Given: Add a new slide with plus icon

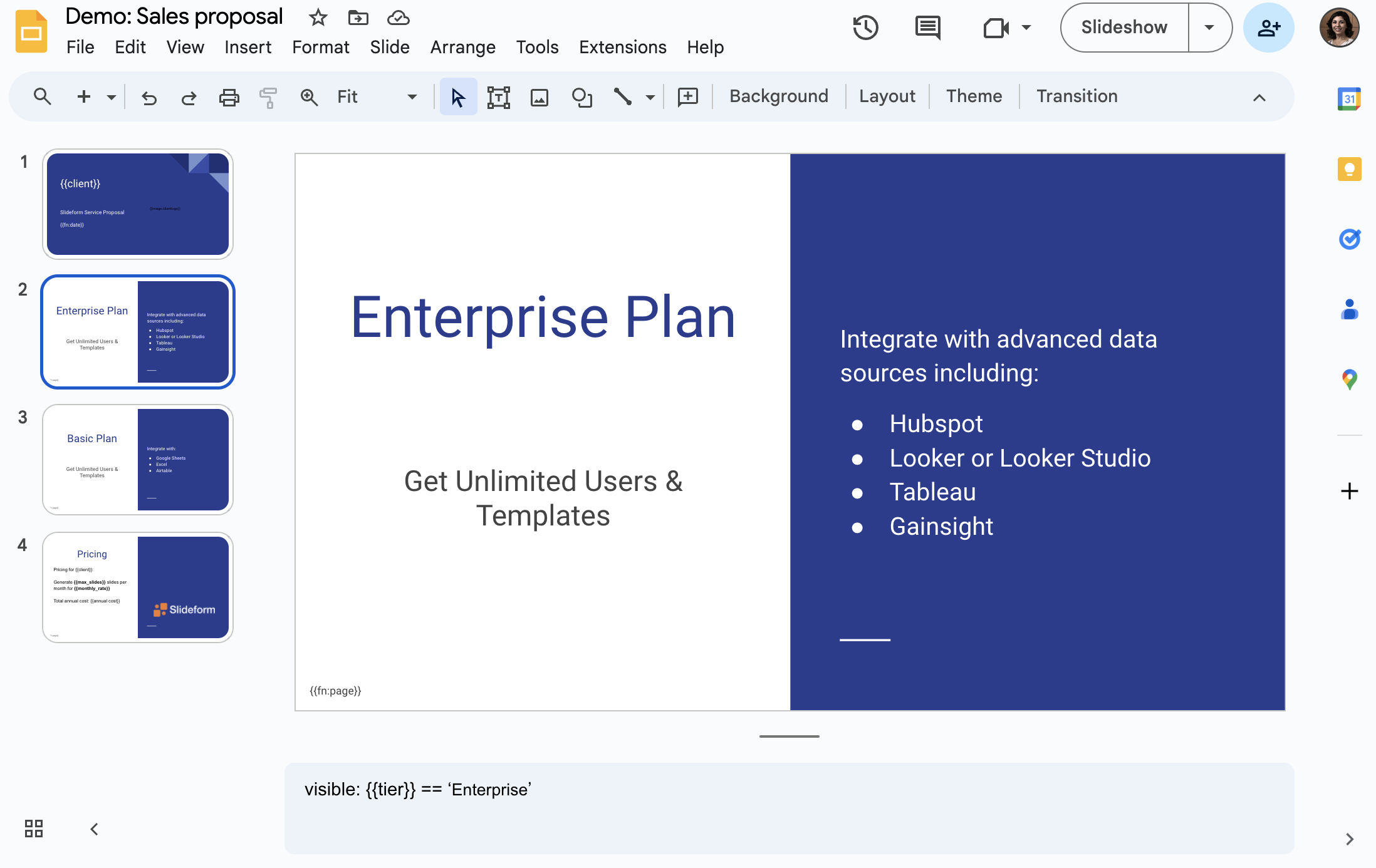Looking at the screenshot, I should point(84,96).
